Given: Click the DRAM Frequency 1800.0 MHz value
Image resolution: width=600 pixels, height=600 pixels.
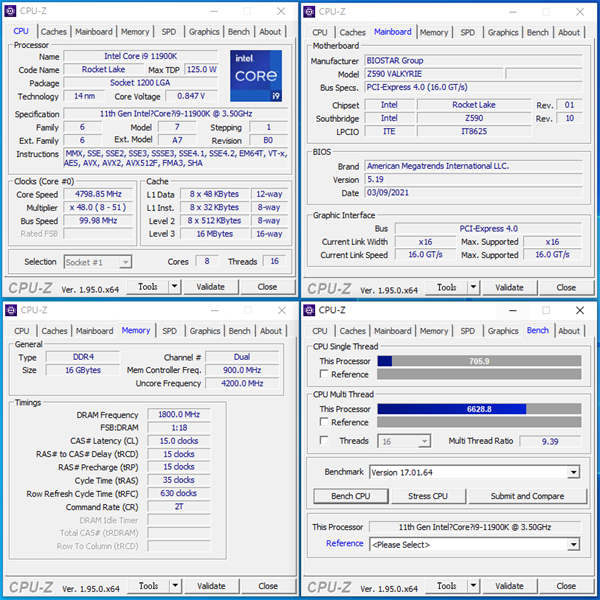Looking at the screenshot, I should [179, 414].
